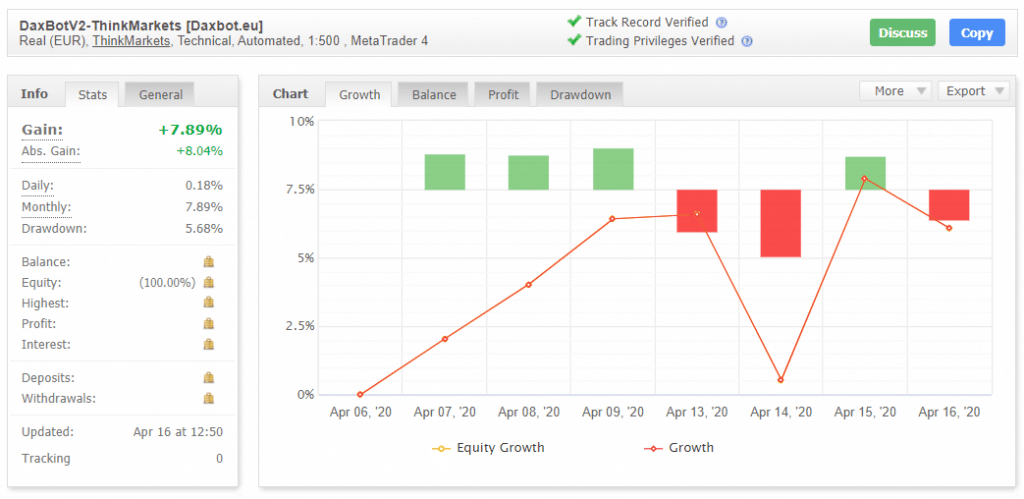Click the blue Copy button
1024x499 pixels.
pos(976,33)
